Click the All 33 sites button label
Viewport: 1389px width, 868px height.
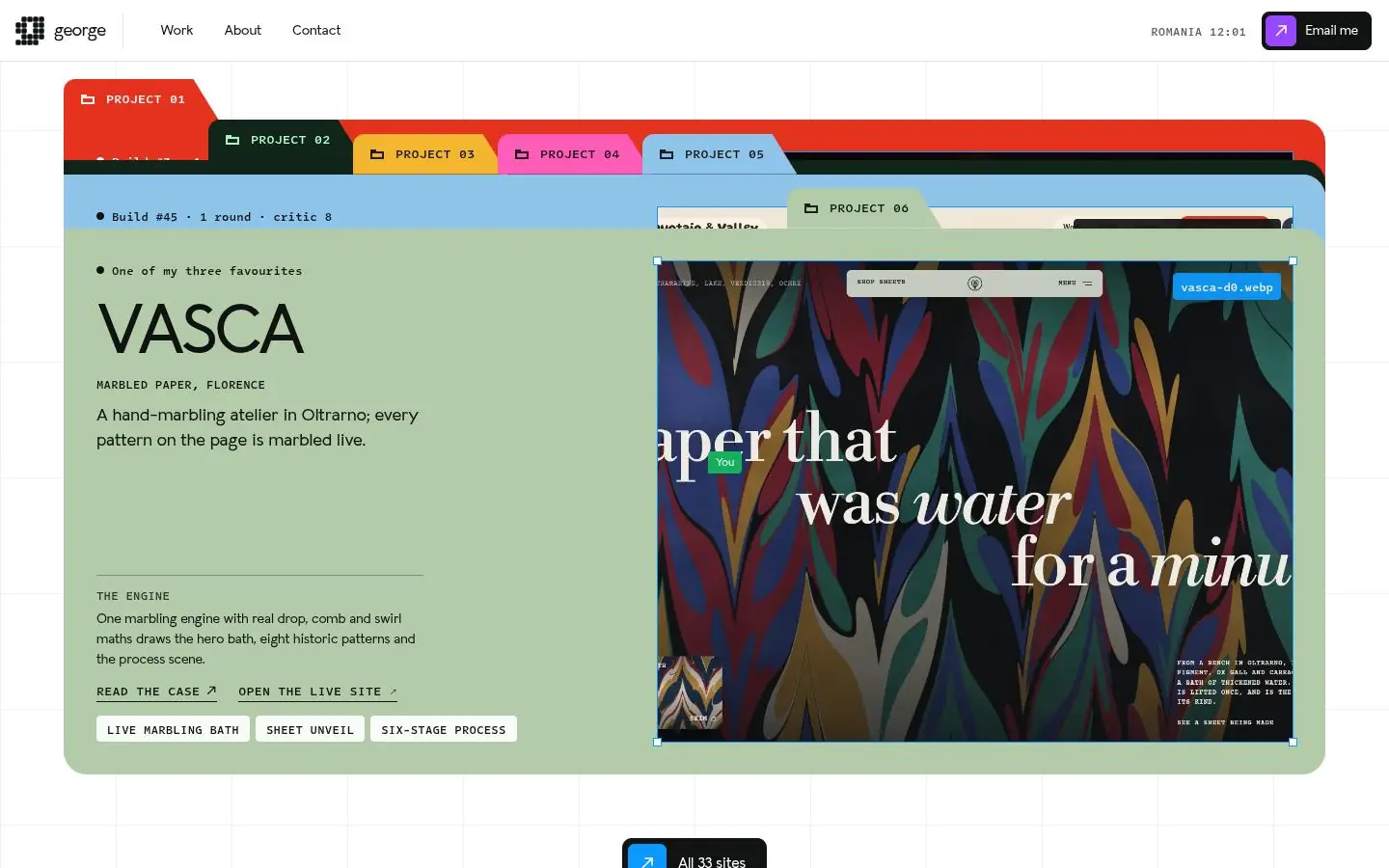pyautogui.click(x=712, y=861)
